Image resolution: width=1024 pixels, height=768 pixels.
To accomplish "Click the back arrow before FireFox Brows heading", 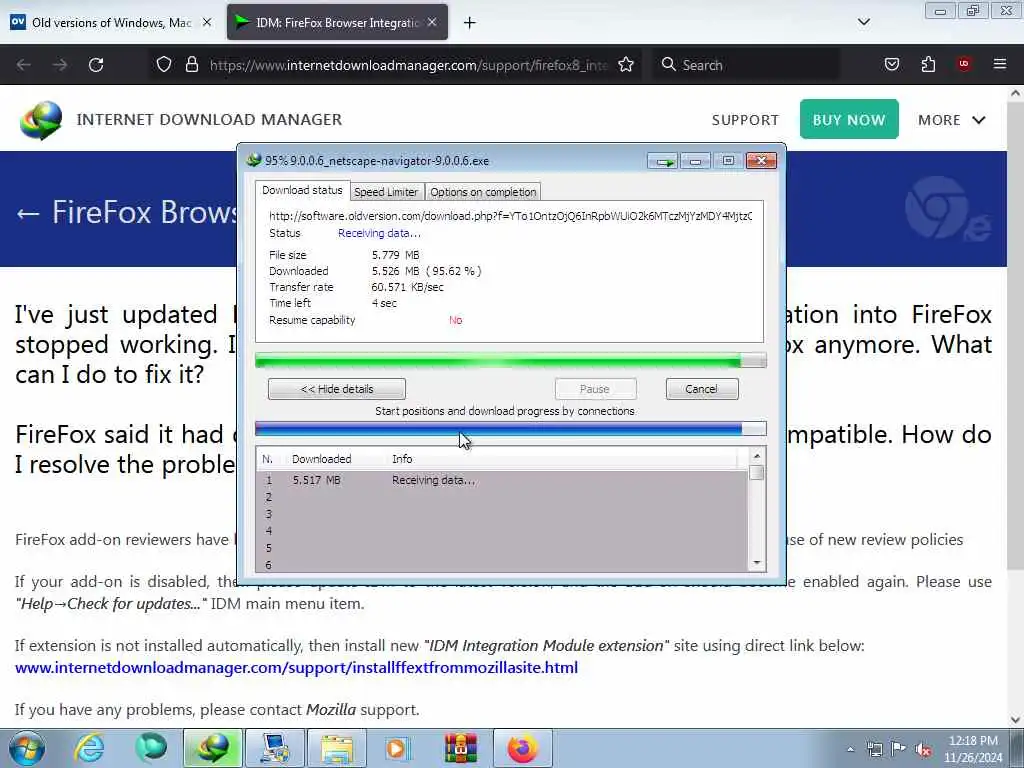I will 27,213.
